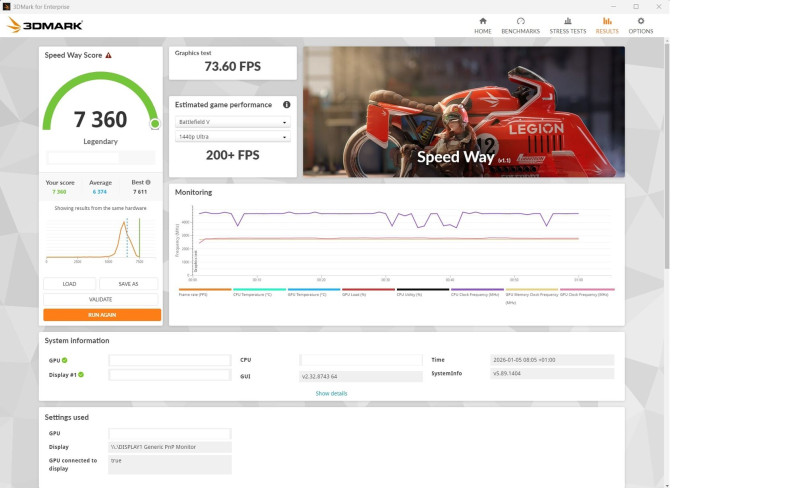Image resolution: width=800 pixels, height=488 pixels.
Task: Click the System information heading
Action: coord(77,340)
